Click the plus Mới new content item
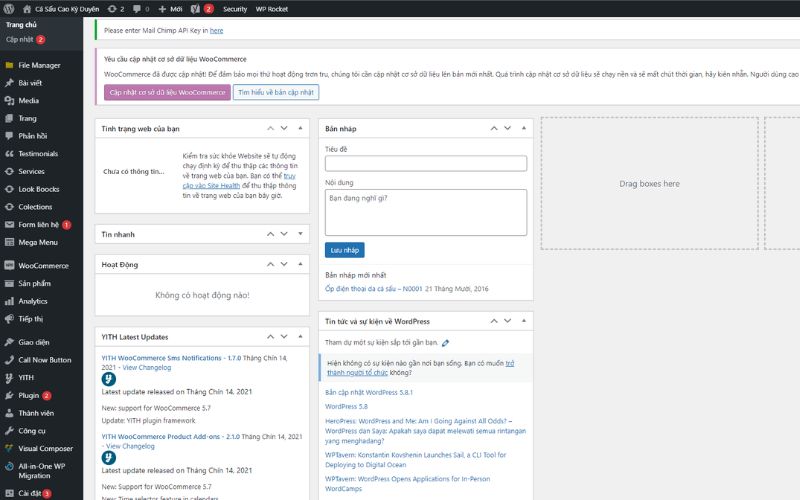Image resolution: width=800 pixels, height=500 pixels. 170,9
